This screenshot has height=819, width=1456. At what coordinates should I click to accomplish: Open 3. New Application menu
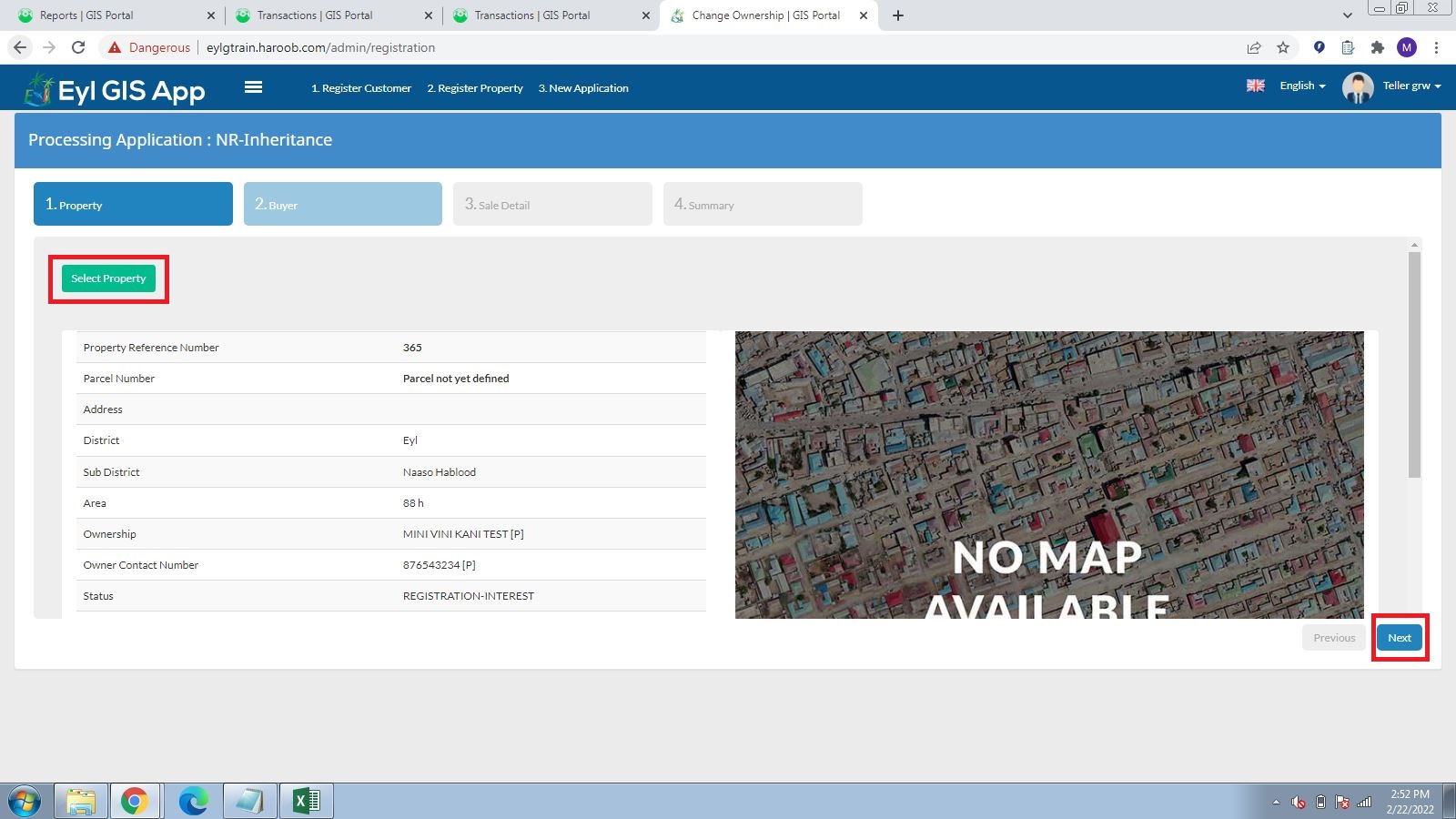coord(583,88)
